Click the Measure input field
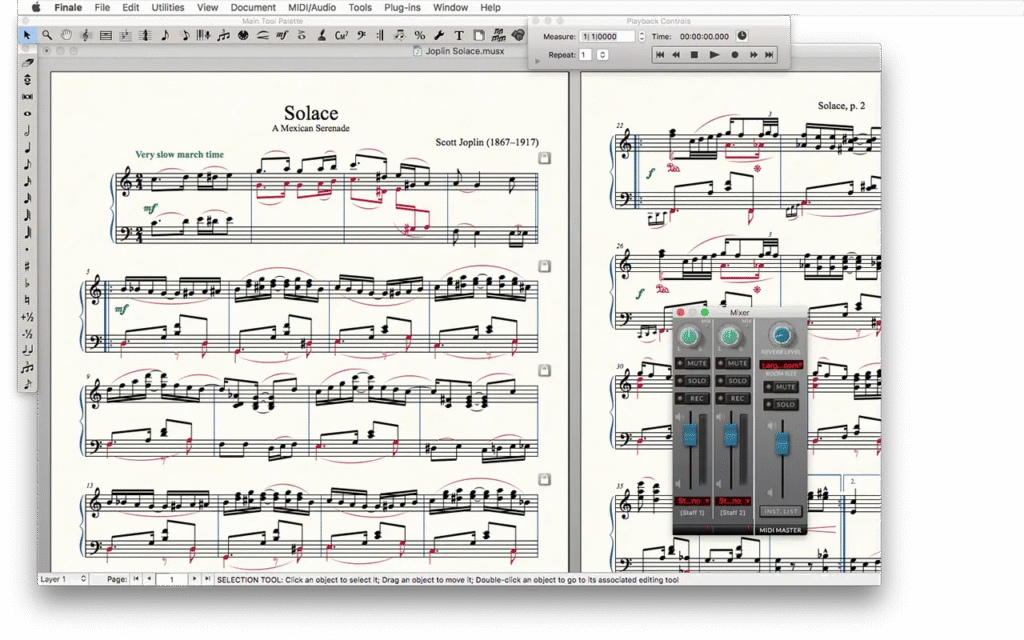Image resolution: width=1024 pixels, height=640 pixels. pos(607,36)
